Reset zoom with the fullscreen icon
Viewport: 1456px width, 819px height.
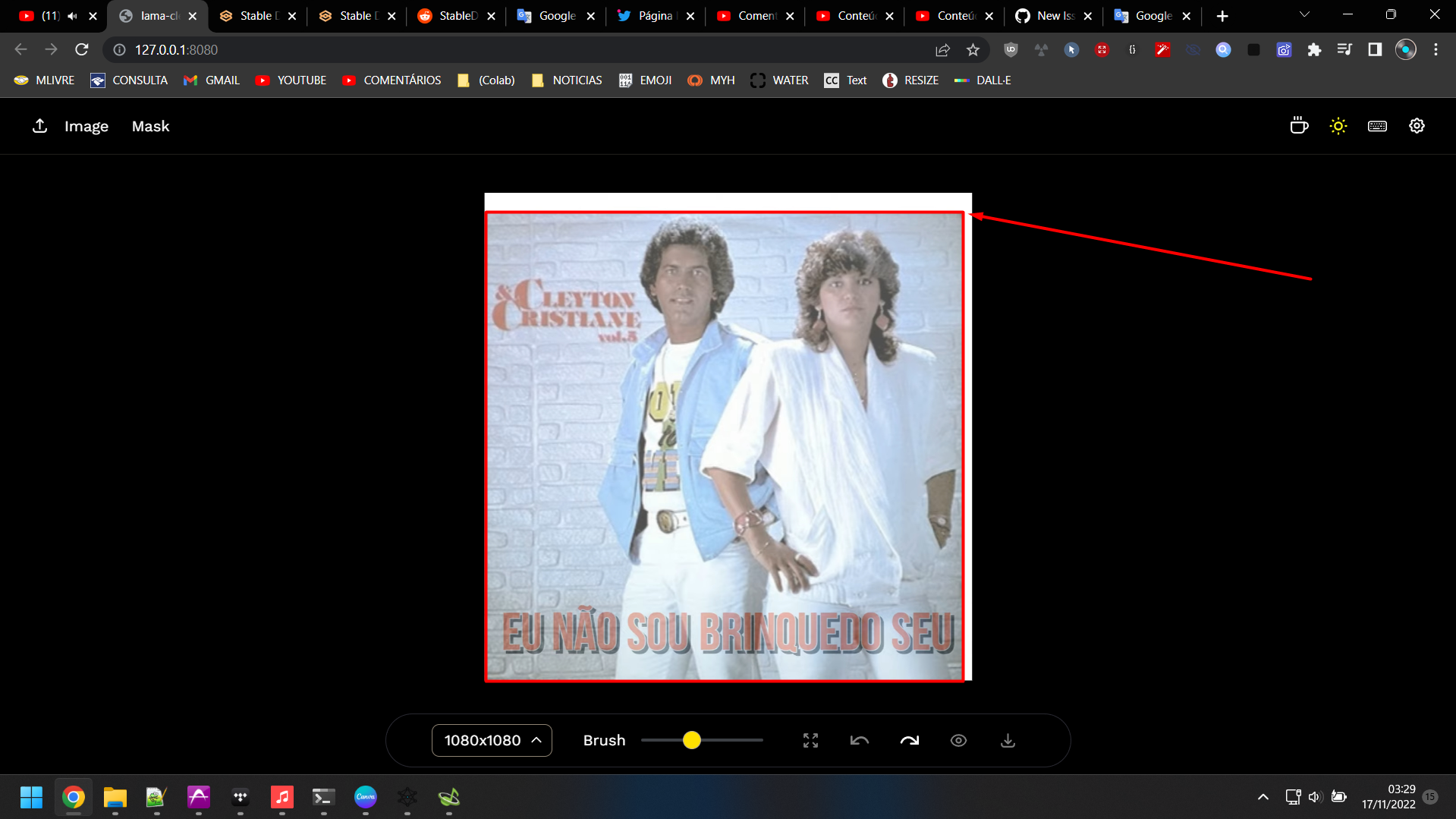click(x=810, y=740)
